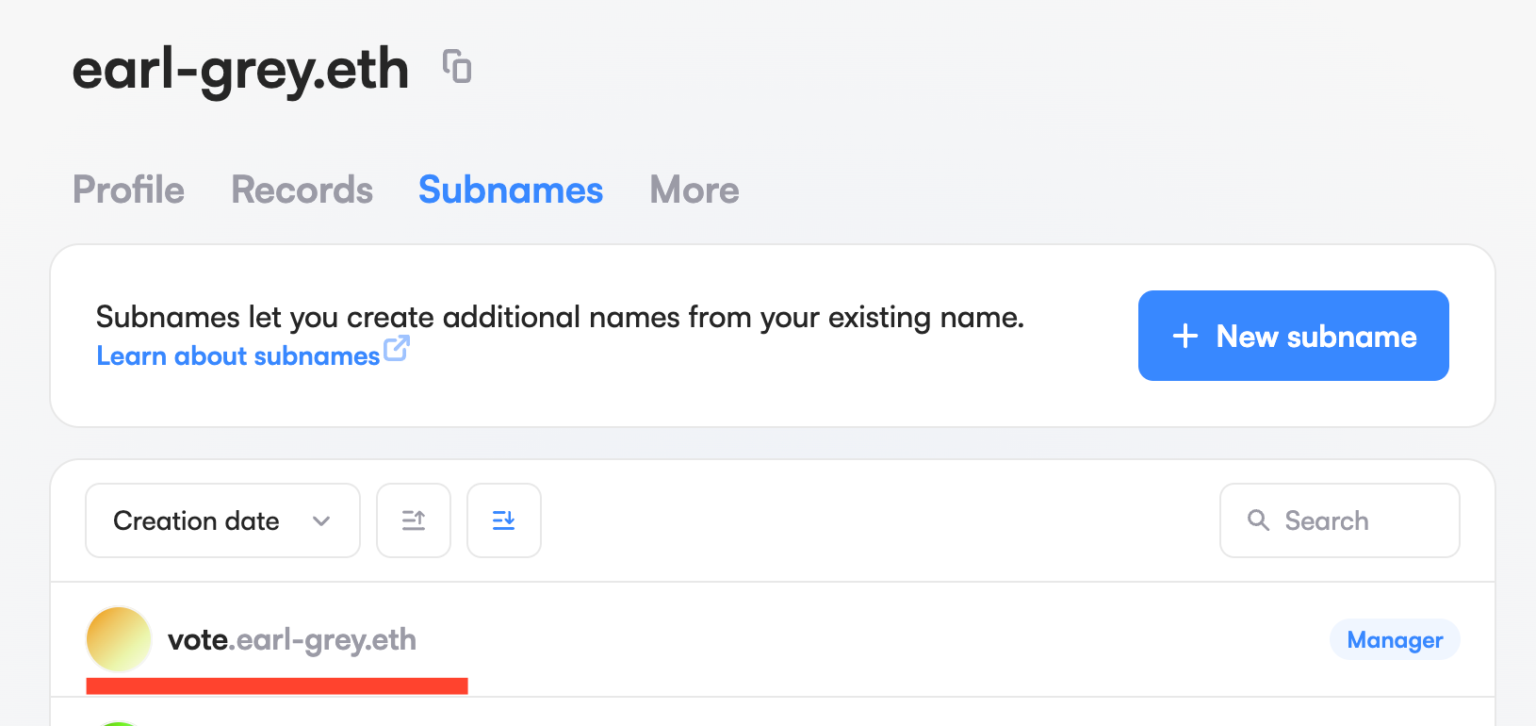Click the earl-grey.eth page heading

click(x=240, y=70)
